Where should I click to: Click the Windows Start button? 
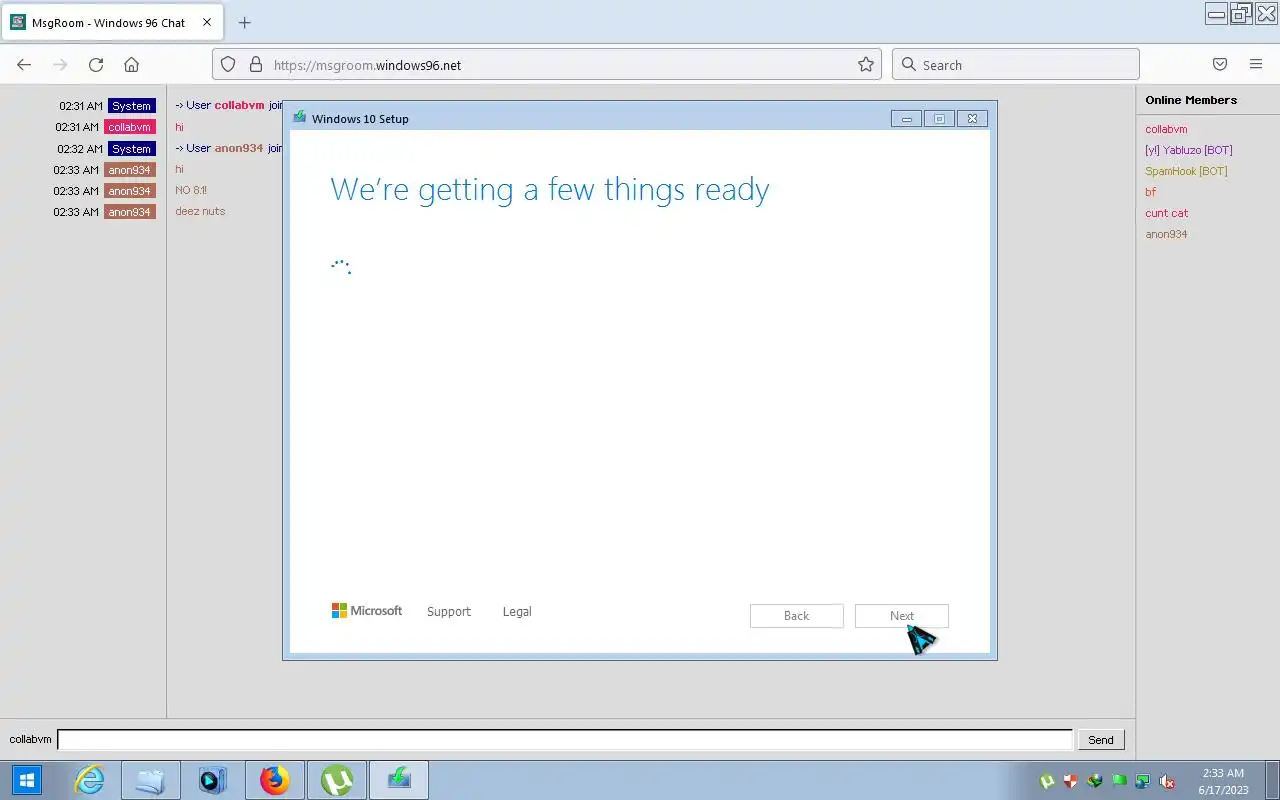(27, 780)
